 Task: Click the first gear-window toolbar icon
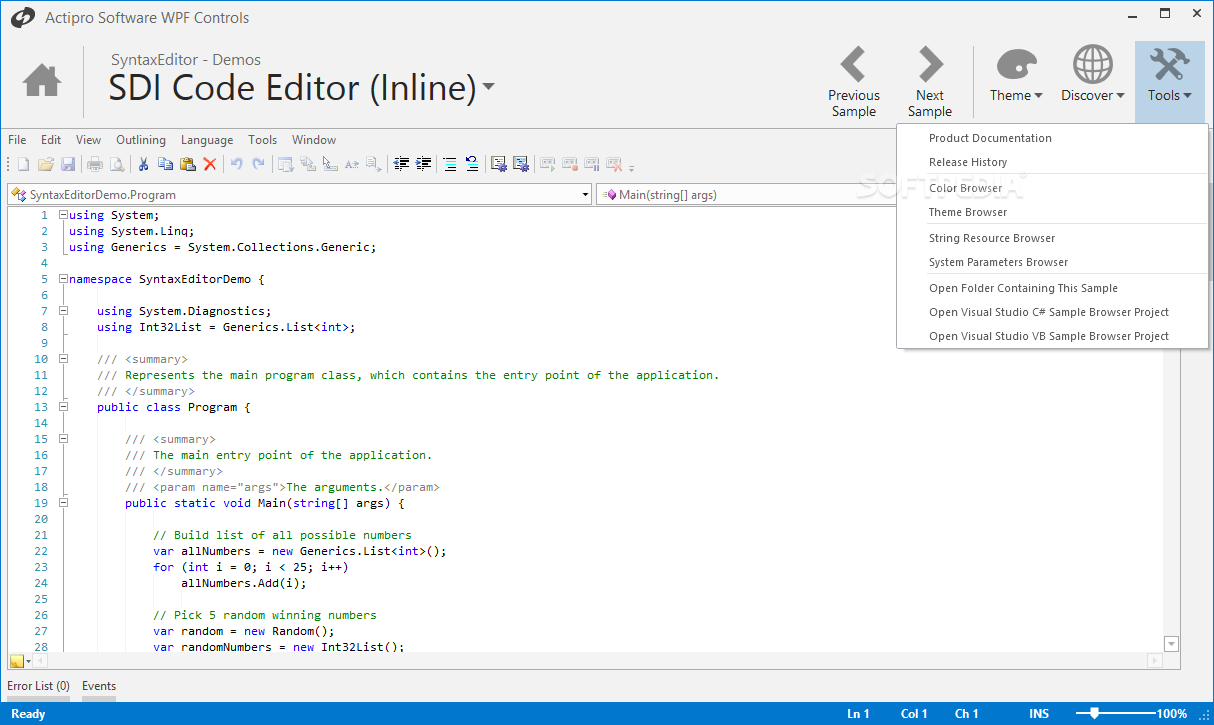coord(499,164)
